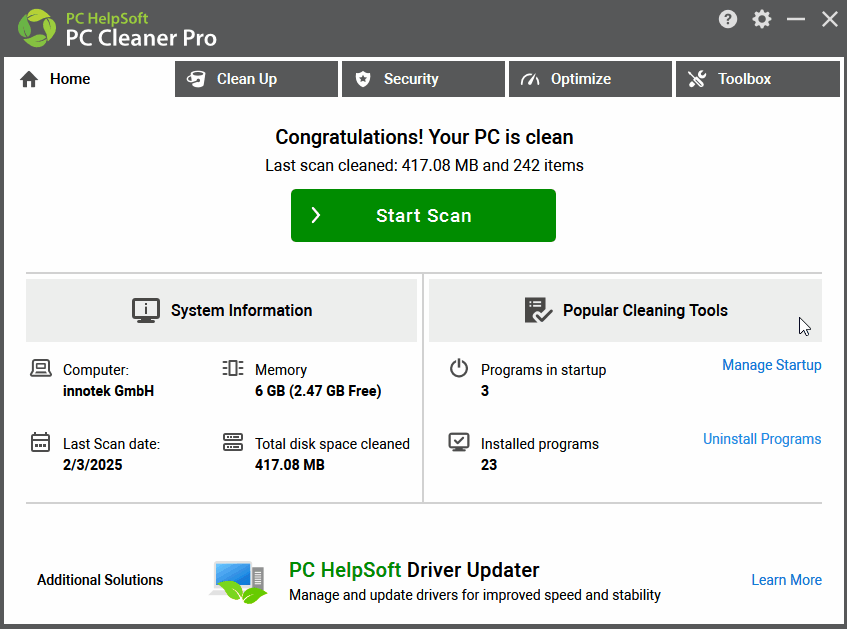Screen dimensions: 847x629
Task: Click the '6 GB (2.47 GB Free)' memory value
Action: pos(318,391)
